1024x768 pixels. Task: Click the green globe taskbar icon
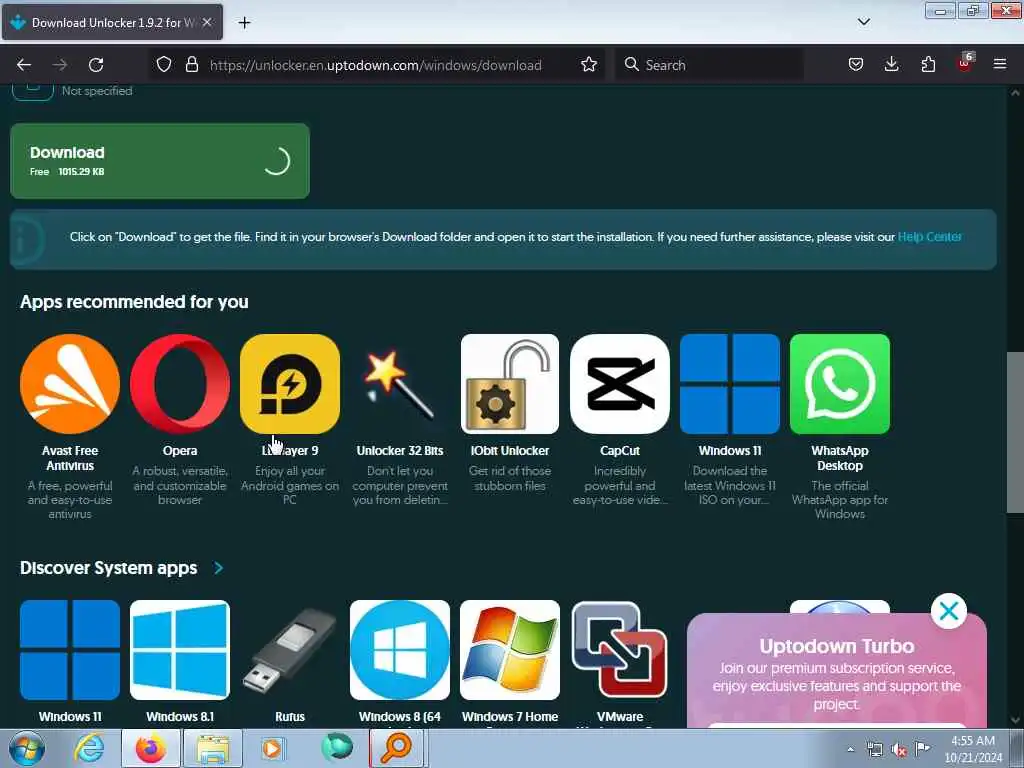coord(337,748)
